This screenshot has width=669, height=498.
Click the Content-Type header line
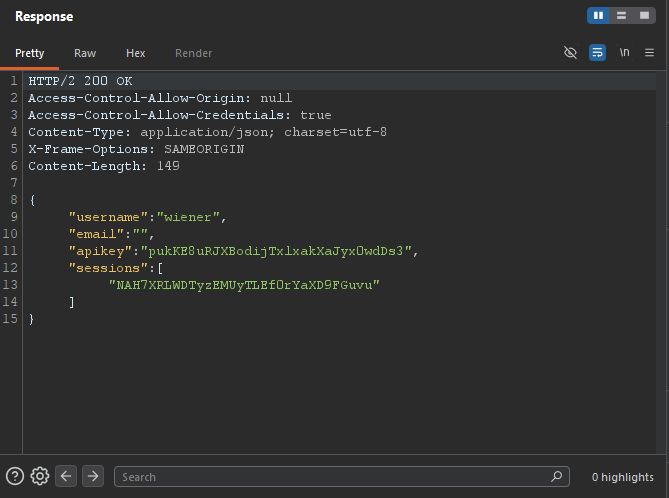[207, 132]
